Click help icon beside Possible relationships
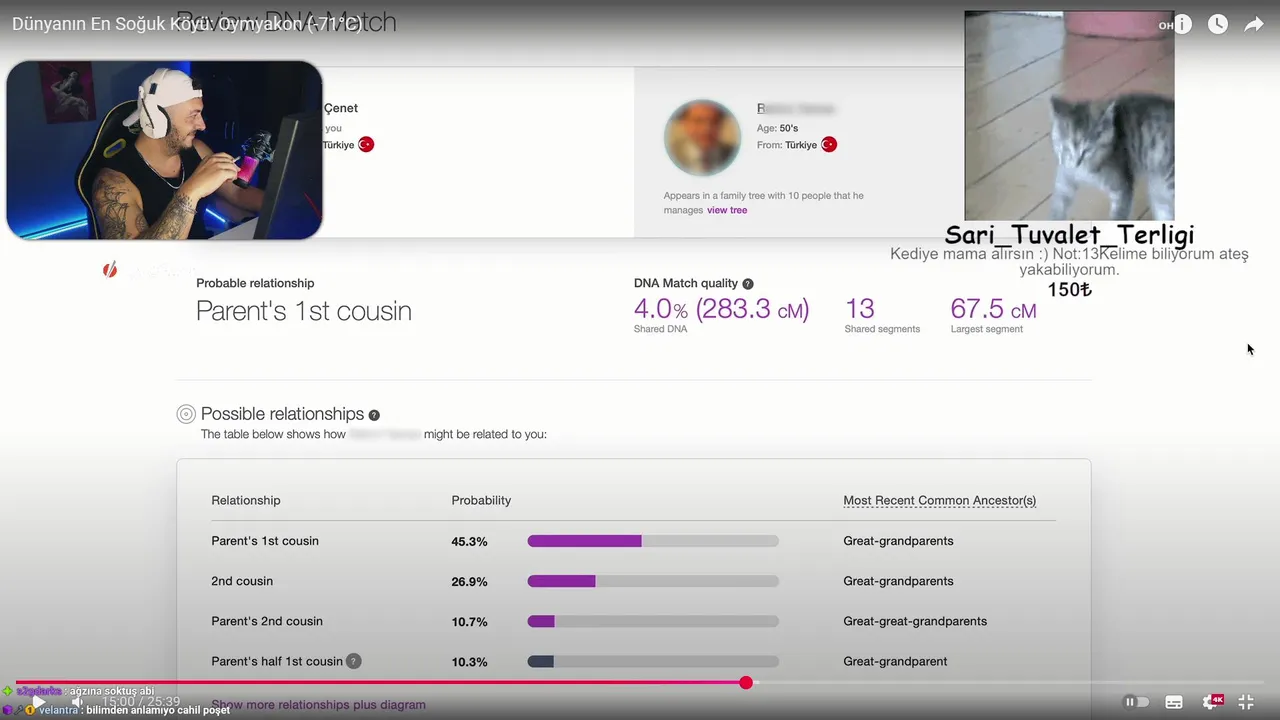The height and width of the screenshot is (720, 1280). point(374,415)
